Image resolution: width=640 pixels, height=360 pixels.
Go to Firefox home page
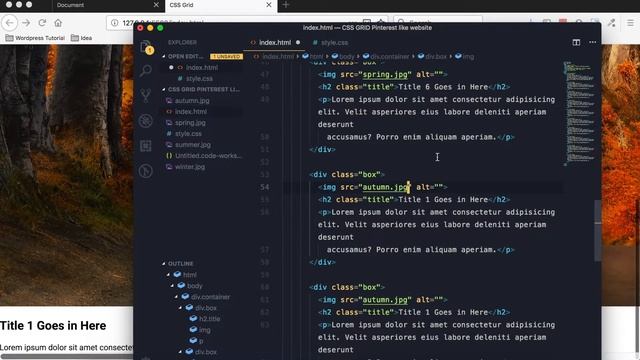[58, 23]
